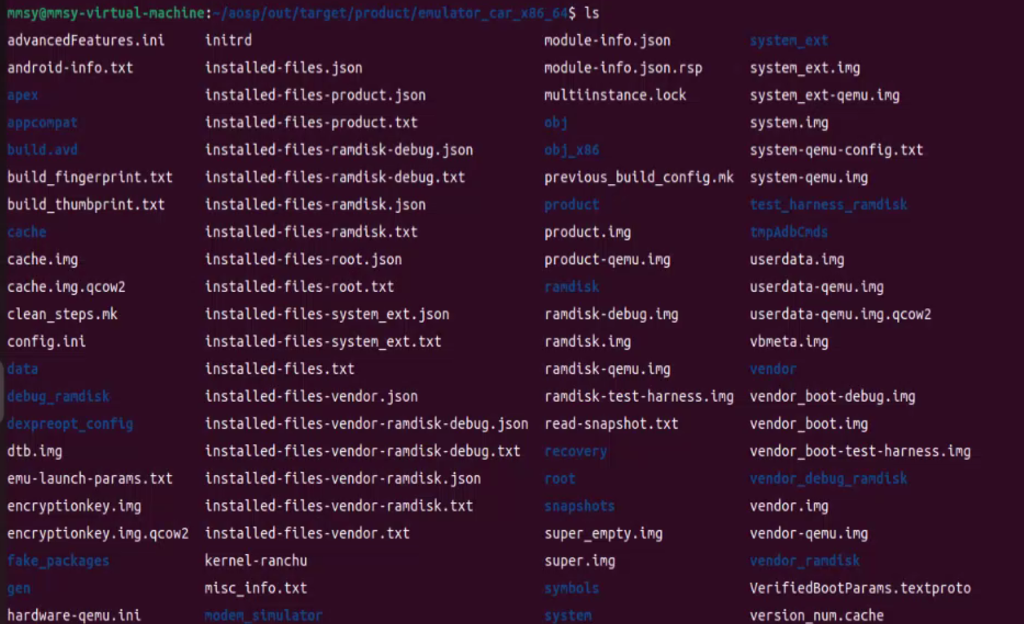
Task: Click kernel-ranchu in the listing
Action: tap(255, 561)
